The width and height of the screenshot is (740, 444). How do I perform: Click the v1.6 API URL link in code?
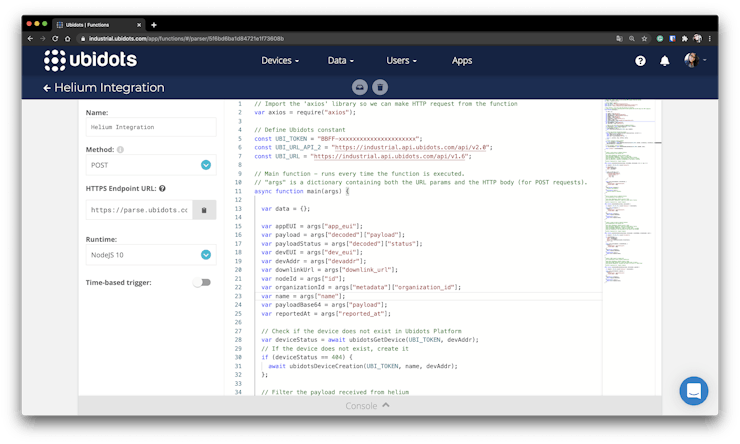pyautogui.click(x=390, y=156)
